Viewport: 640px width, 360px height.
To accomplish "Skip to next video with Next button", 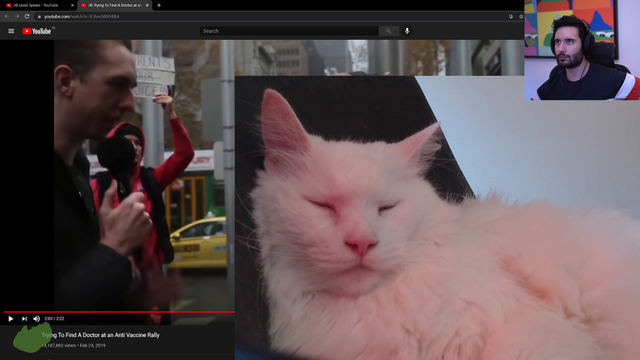I will [x=24, y=319].
